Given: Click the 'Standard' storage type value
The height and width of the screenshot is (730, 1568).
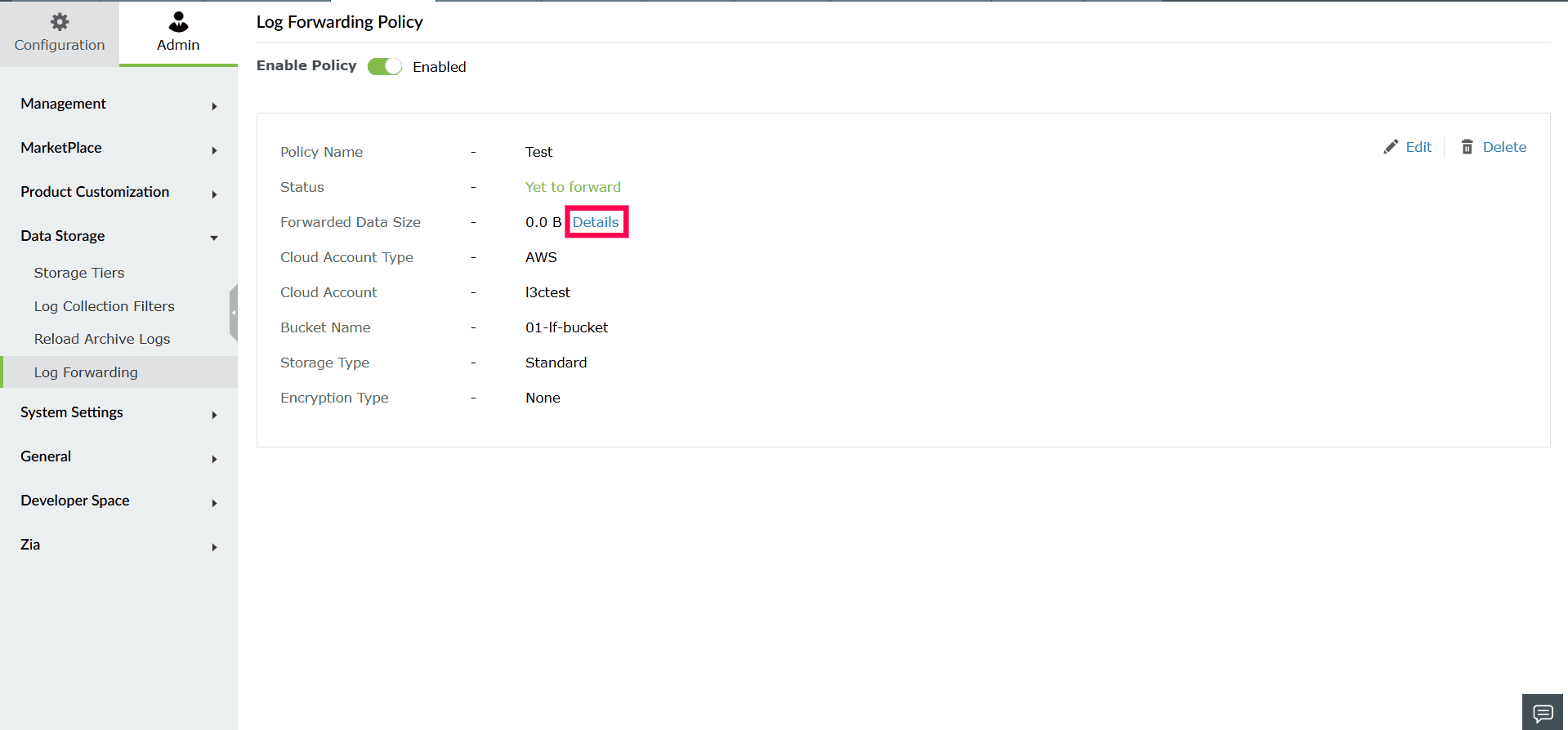Looking at the screenshot, I should click(x=556, y=363).
